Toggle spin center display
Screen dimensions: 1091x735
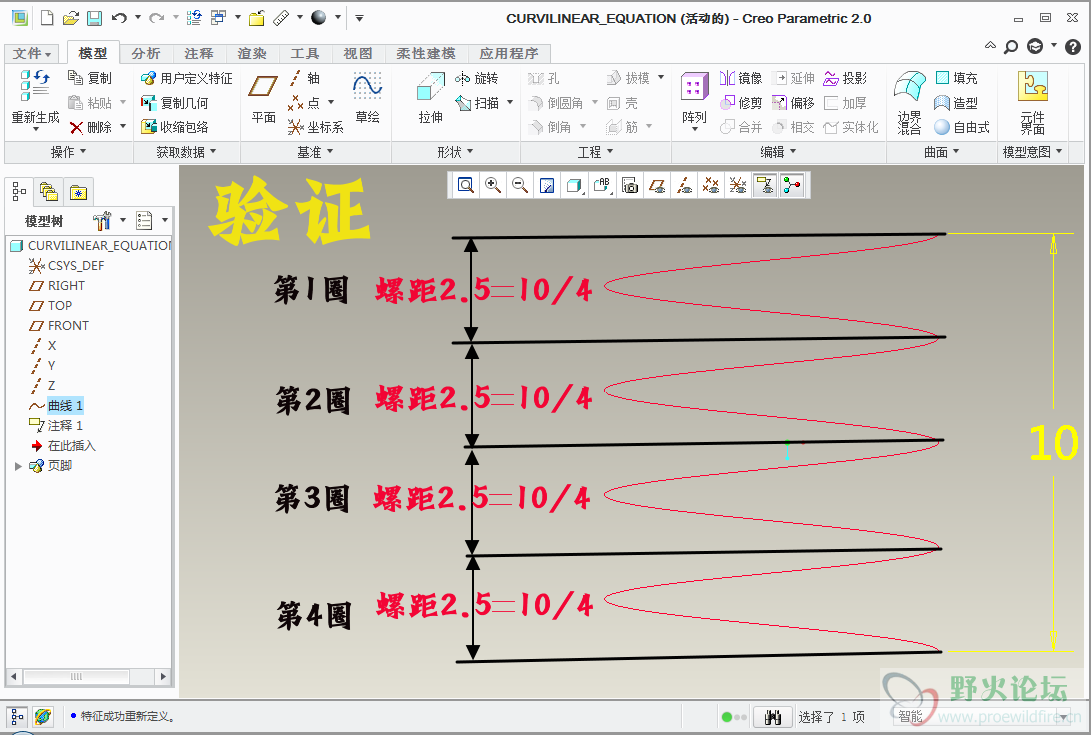tap(792, 185)
